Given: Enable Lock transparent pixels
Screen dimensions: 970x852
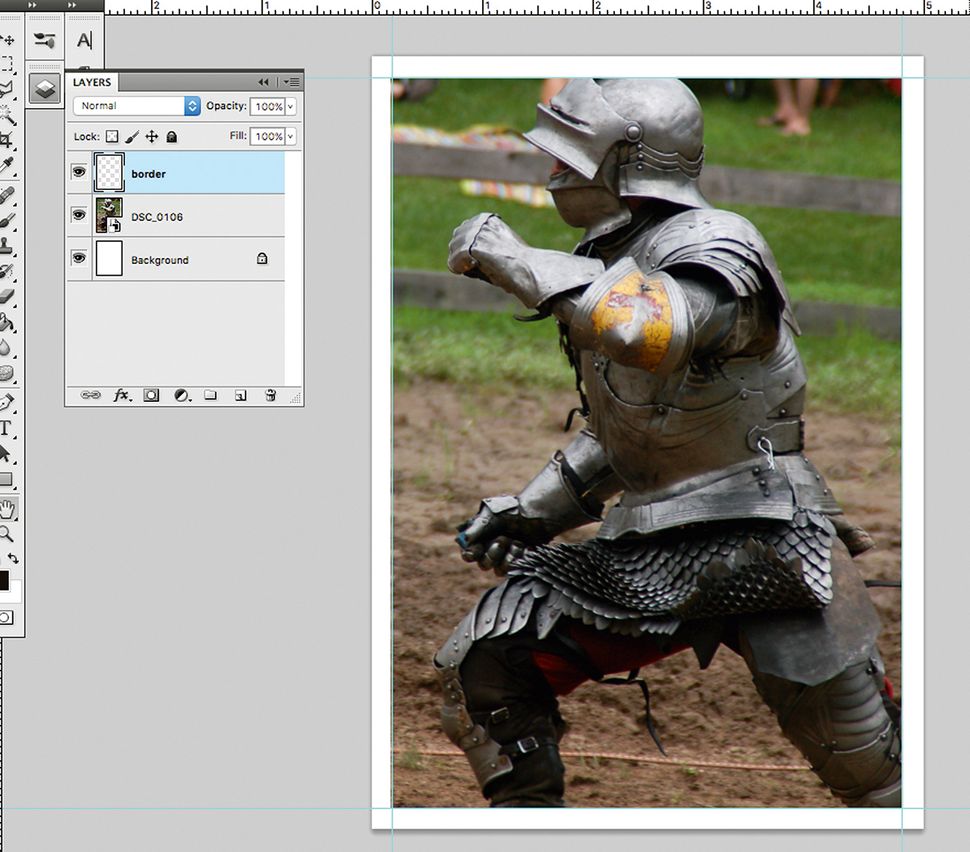Looking at the screenshot, I should click(113, 136).
